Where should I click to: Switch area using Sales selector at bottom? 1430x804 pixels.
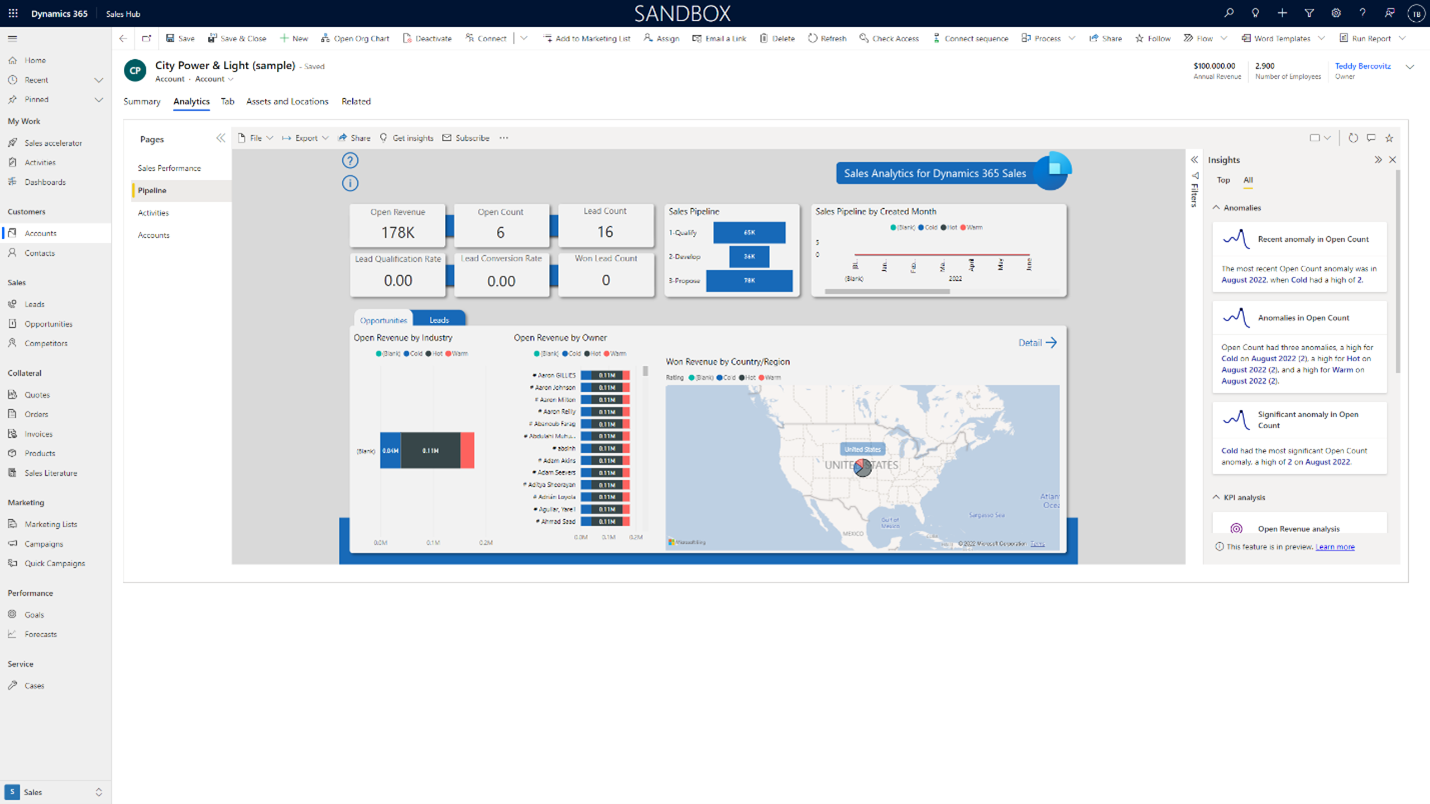[55, 792]
